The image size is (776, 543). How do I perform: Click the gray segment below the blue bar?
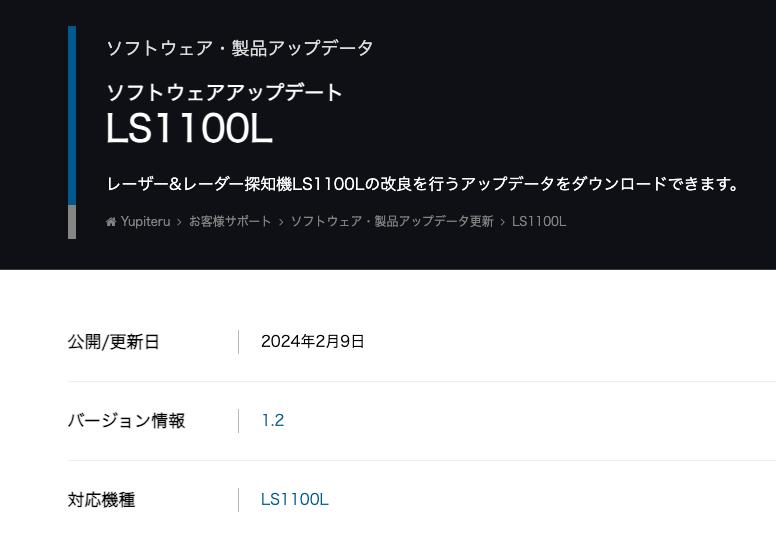point(72,222)
